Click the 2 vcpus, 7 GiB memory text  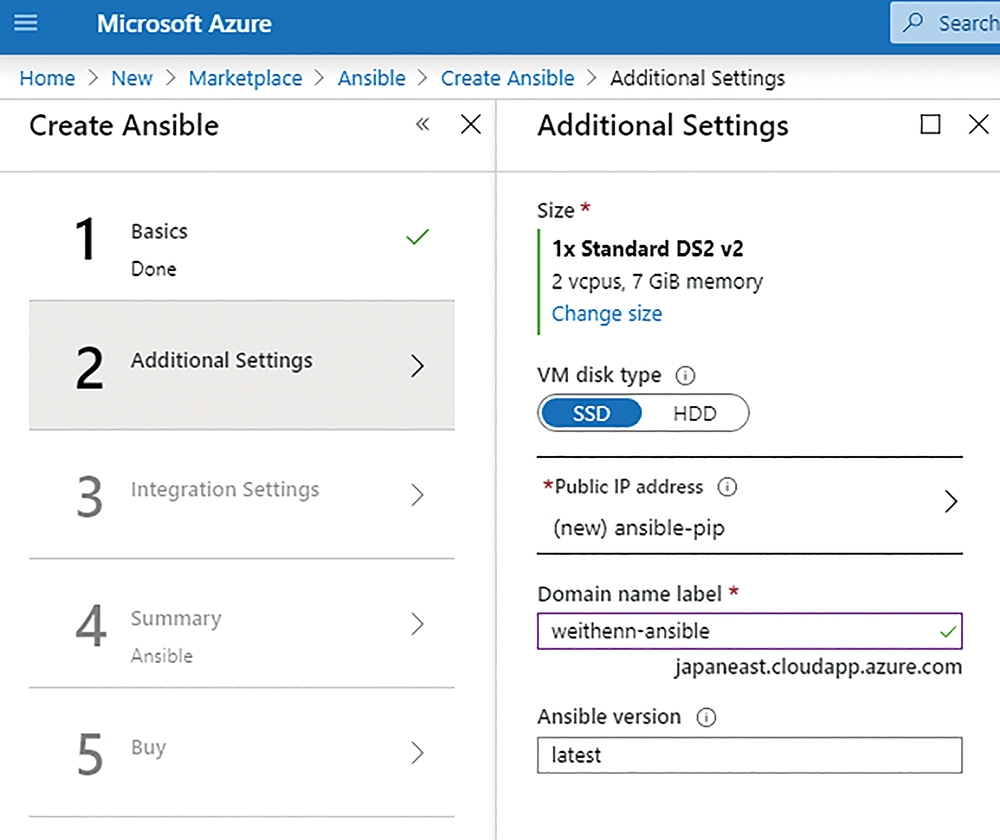(x=657, y=281)
